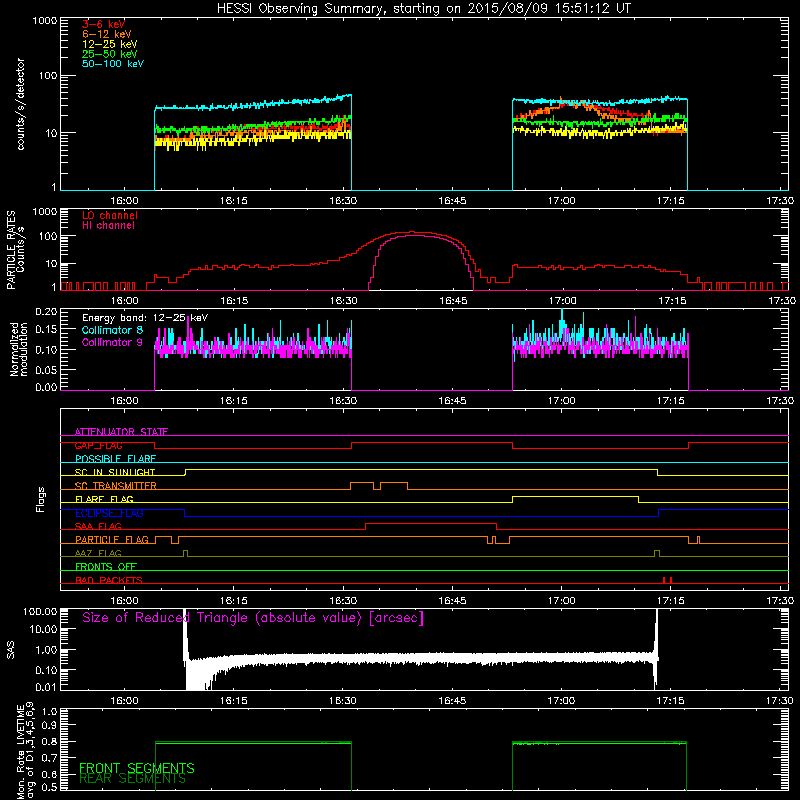Select the red "GAP_FLAG" label
Screen dimensions: 800x800
[x=98, y=445]
